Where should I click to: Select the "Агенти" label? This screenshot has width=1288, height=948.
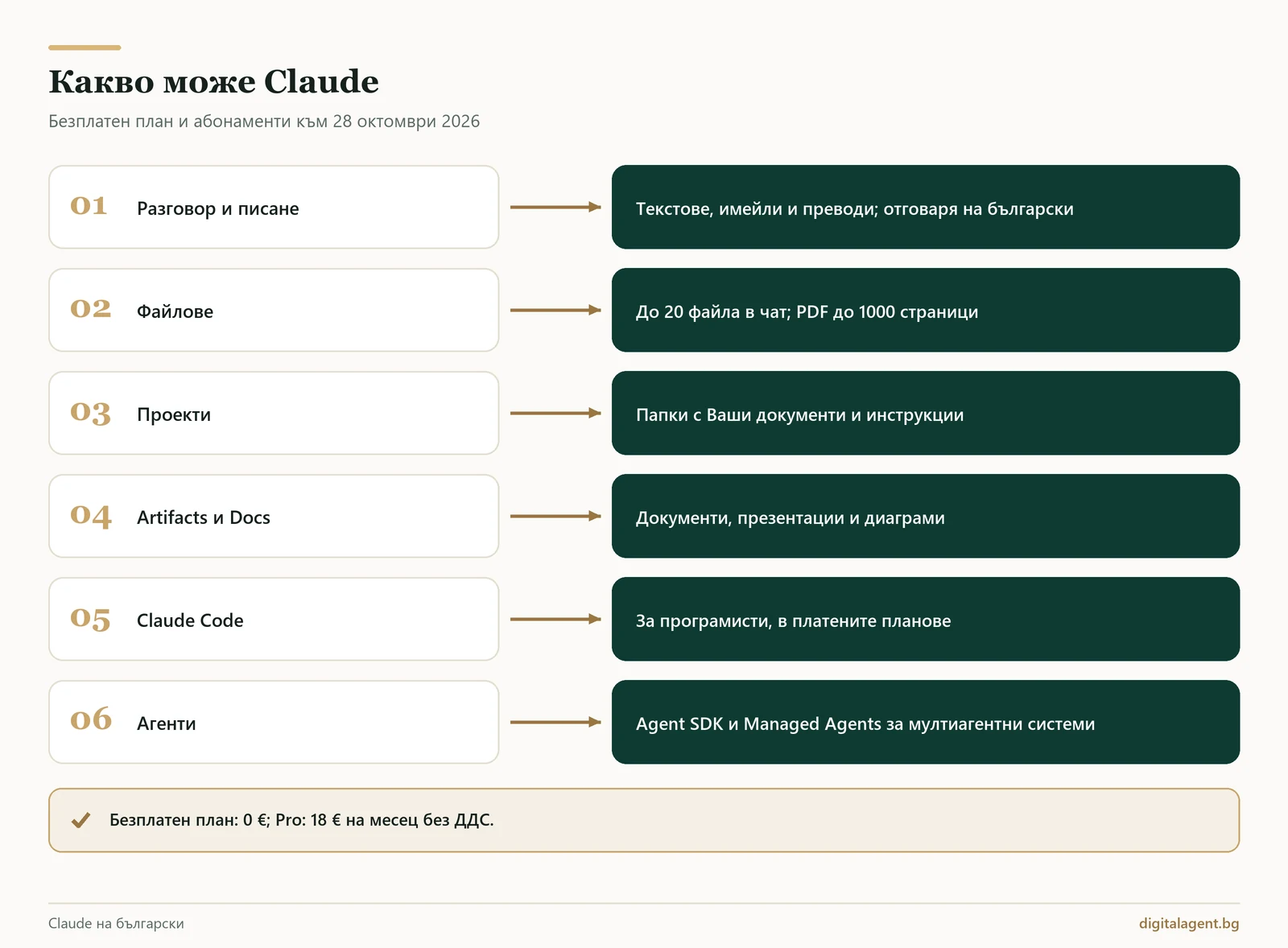click(x=167, y=723)
